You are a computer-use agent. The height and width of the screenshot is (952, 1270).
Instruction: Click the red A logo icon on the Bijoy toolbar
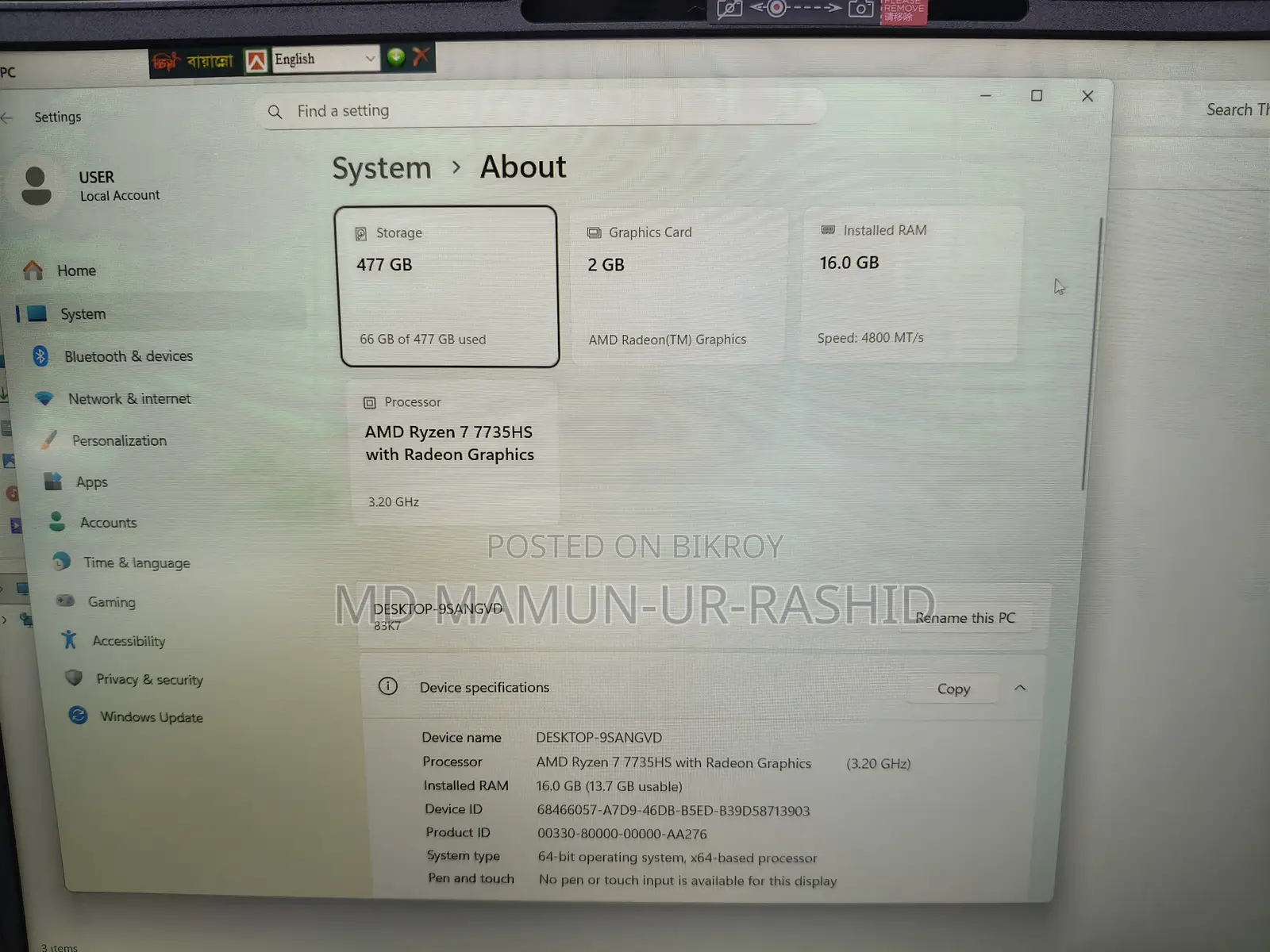coord(256,60)
